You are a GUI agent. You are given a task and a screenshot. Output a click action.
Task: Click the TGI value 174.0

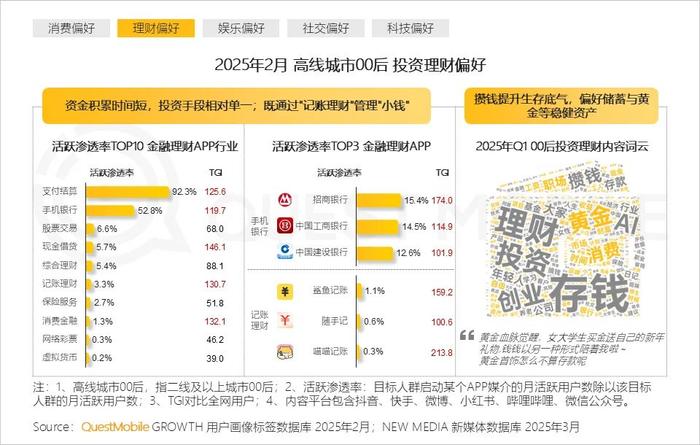coord(442,201)
